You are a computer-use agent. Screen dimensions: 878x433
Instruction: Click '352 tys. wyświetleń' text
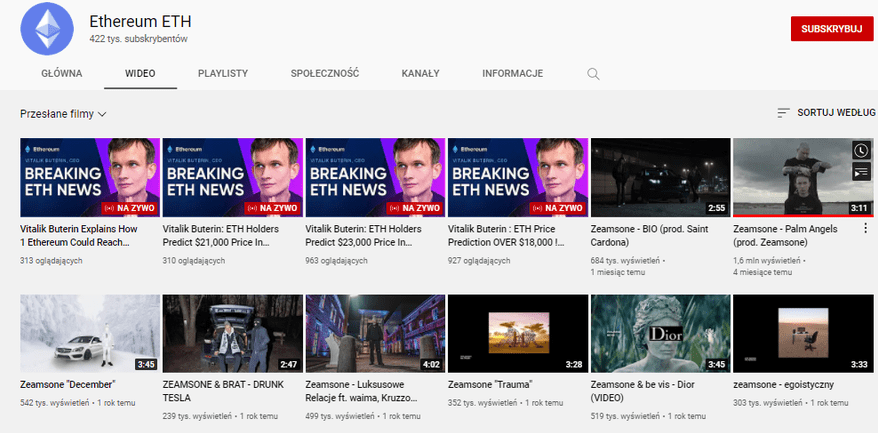[x=482, y=403]
